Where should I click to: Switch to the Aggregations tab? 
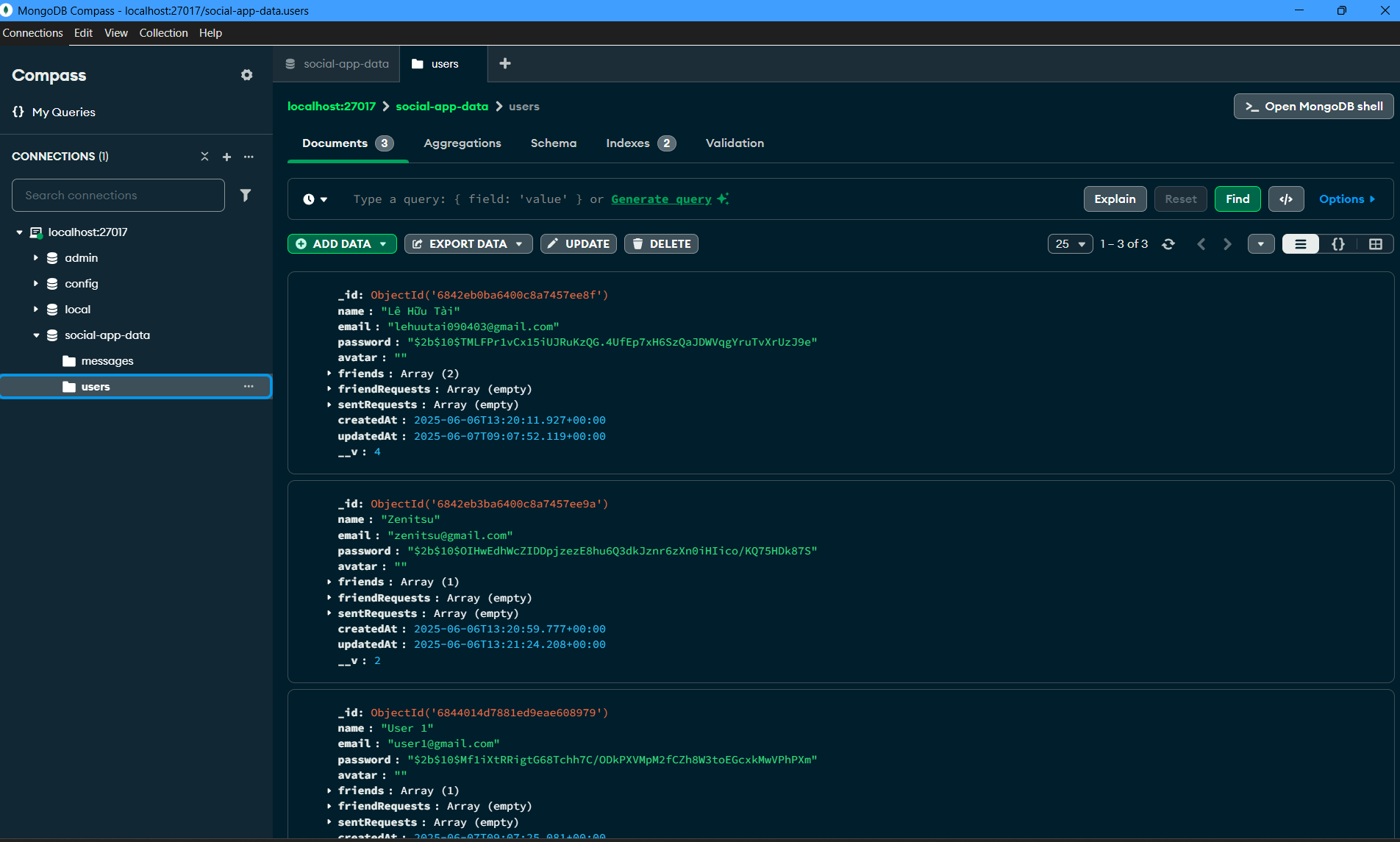point(463,143)
